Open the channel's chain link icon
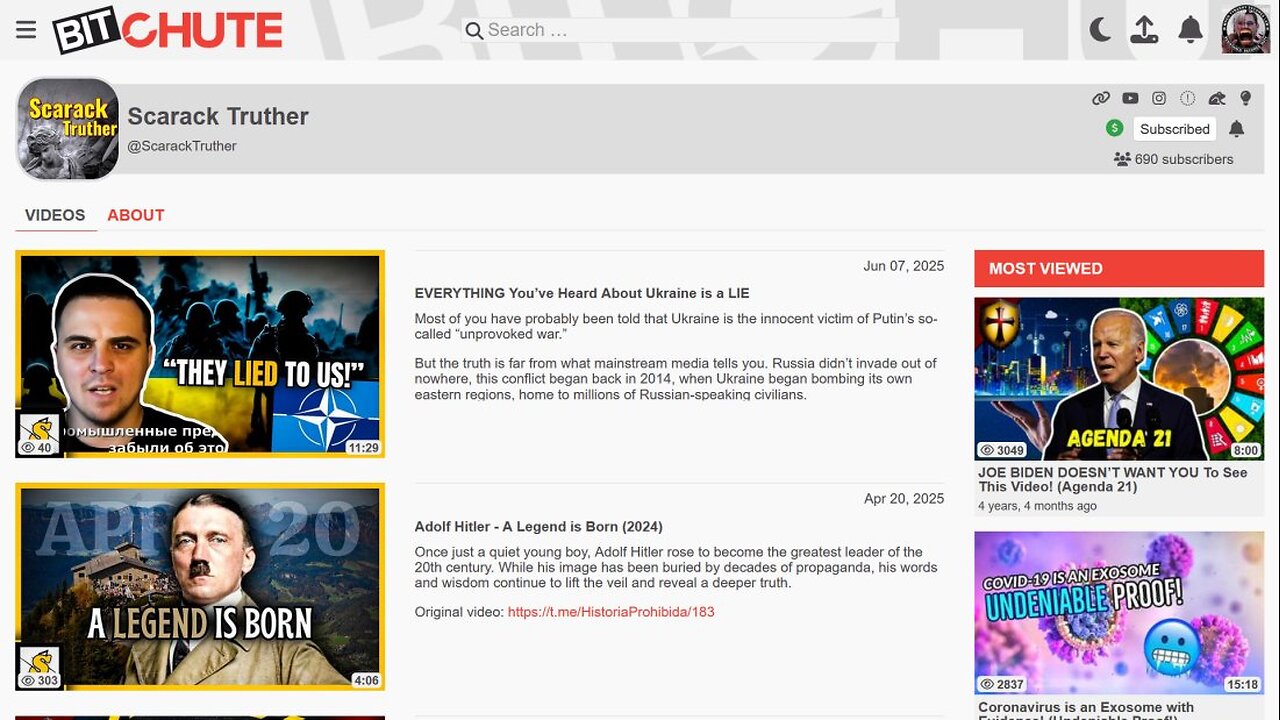1280x720 pixels. tap(1101, 98)
